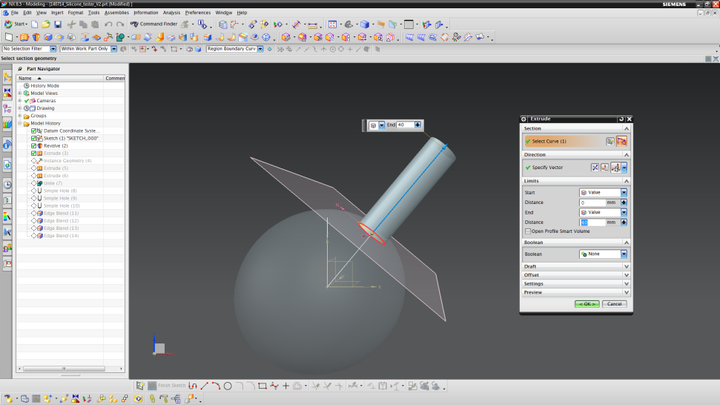720x405 pixels.
Task: Click the New file icon in toolbar
Action: pos(34,24)
